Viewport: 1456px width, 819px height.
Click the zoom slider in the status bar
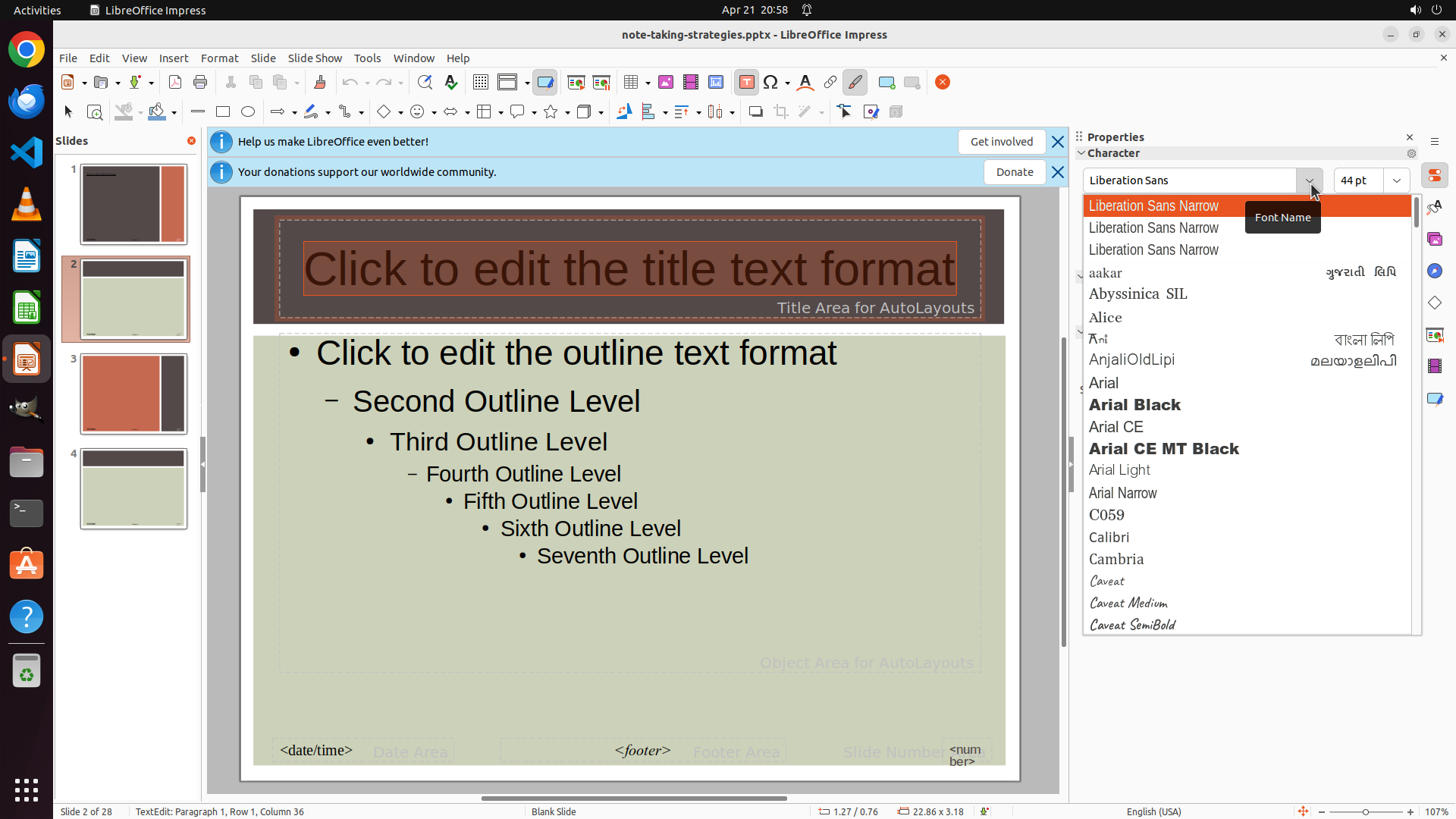pos(1365,812)
